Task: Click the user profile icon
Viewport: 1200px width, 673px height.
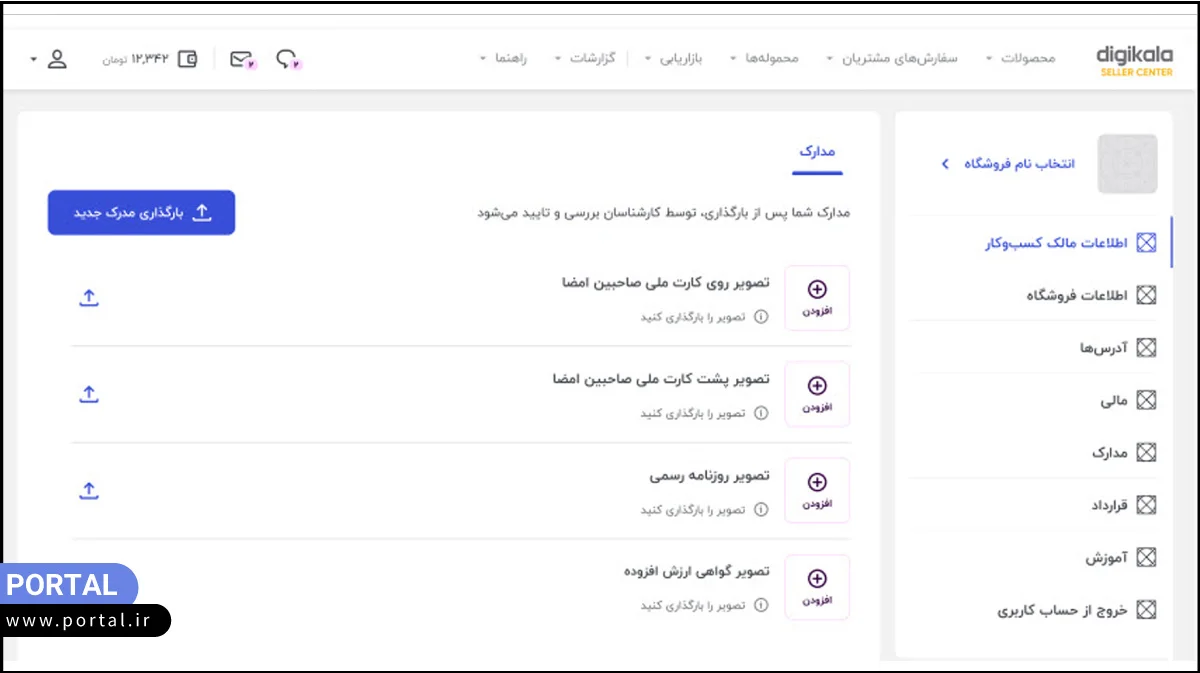Action: pyautogui.click(x=57, y=57)
